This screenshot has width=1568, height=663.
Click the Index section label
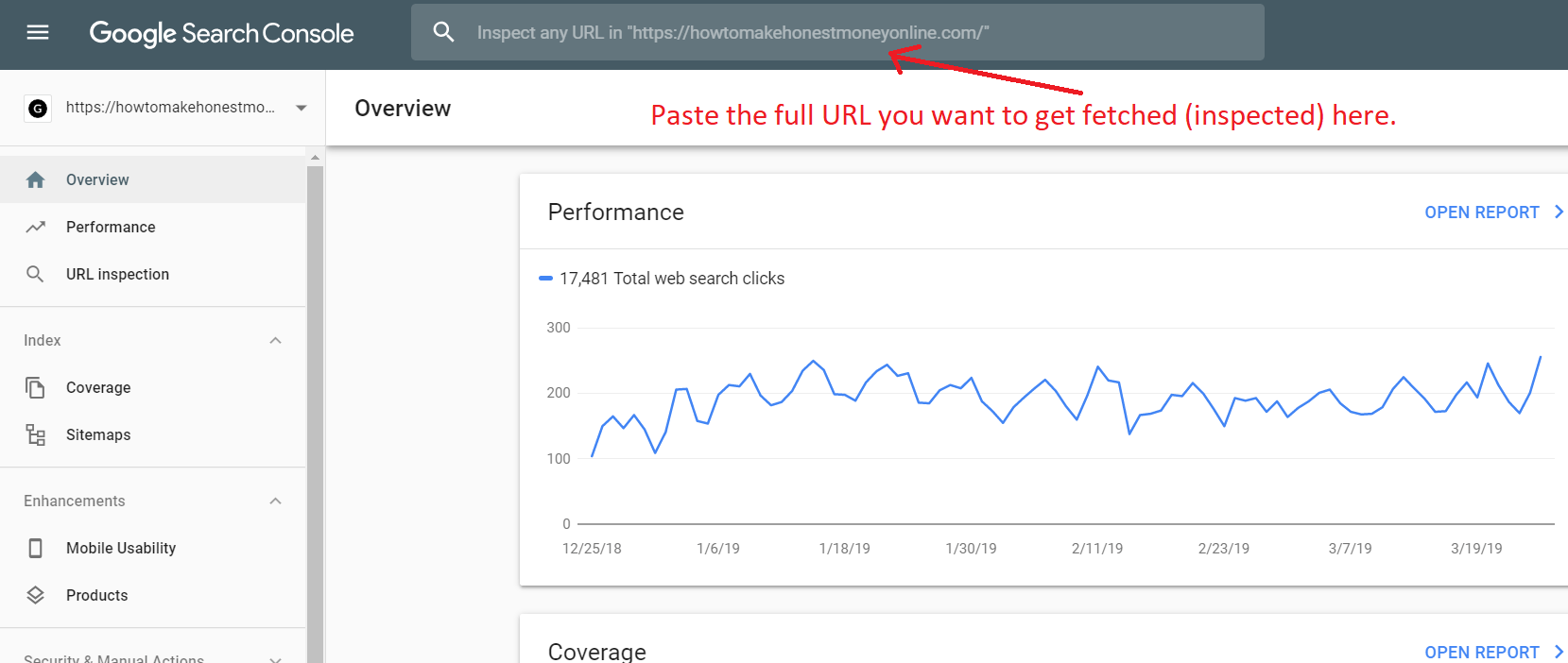pos(43,340)
